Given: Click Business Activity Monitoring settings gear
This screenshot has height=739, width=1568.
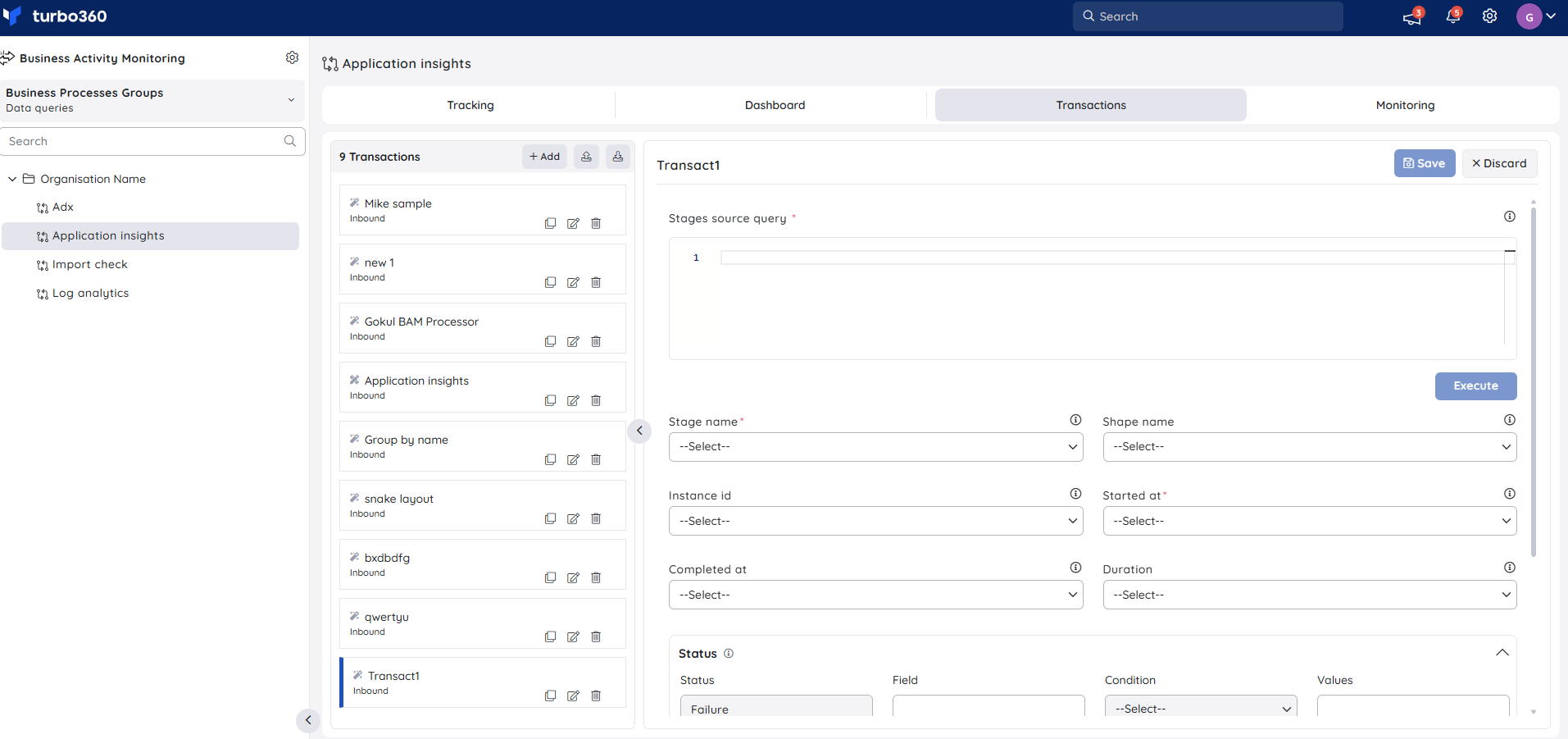Looking at the screenshot, I should pyautogui.click(x=292, y=57).
